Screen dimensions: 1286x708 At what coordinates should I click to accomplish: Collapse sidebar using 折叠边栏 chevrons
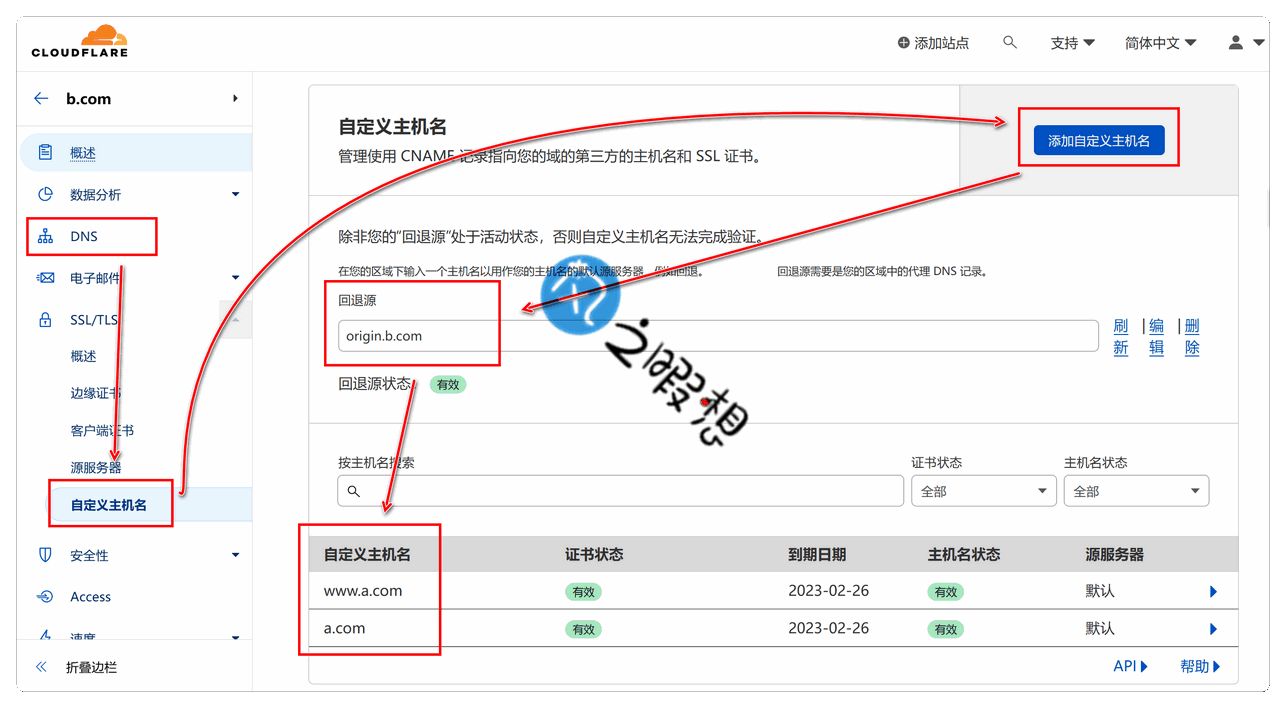42,667
